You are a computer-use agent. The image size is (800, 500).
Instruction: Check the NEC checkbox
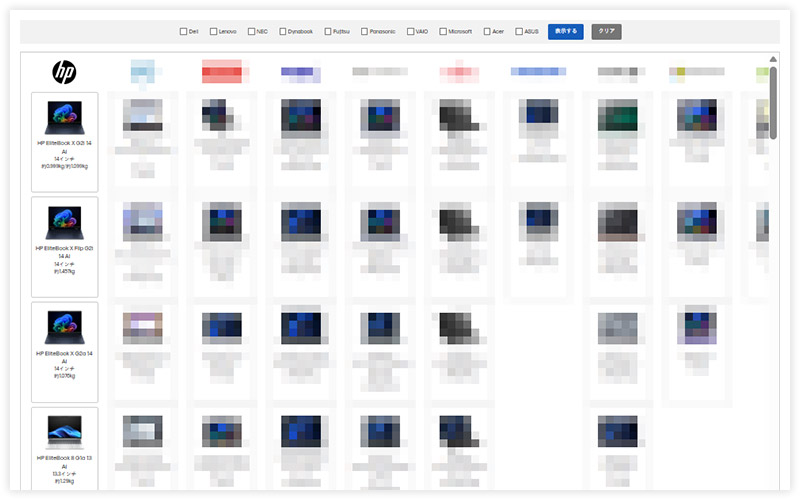pos(251,32)
